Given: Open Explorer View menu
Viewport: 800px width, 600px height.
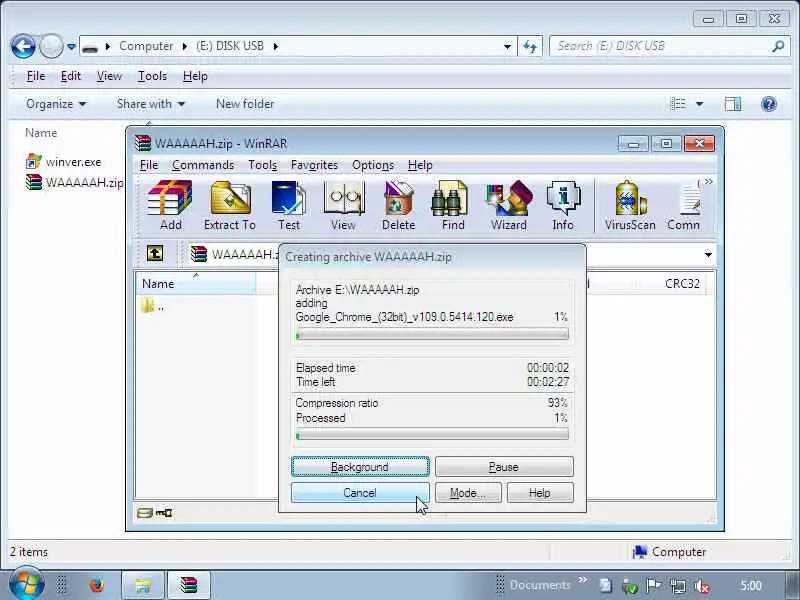Looking at the screenshot, I should [109, 76].
